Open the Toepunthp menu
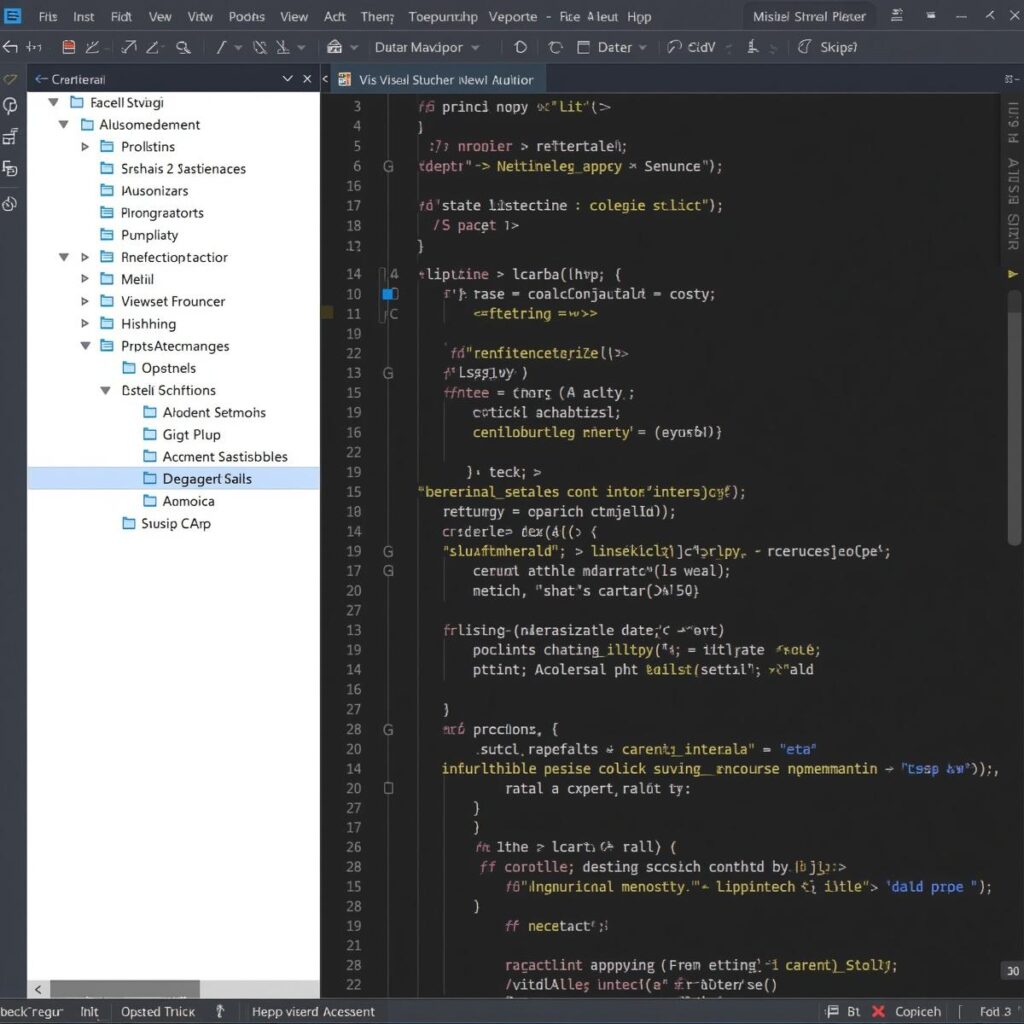The image size is (1024, 1024). click(443, 16)
